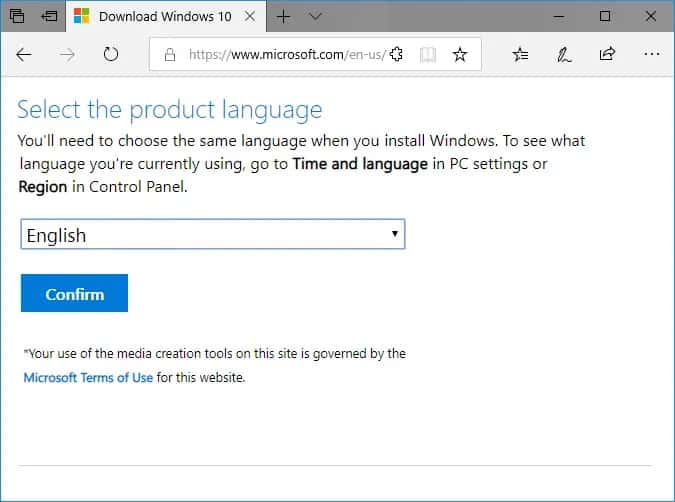675x502 pixels.
Task: Open a new tab with plus icon
Action: [x=283, y=16]
